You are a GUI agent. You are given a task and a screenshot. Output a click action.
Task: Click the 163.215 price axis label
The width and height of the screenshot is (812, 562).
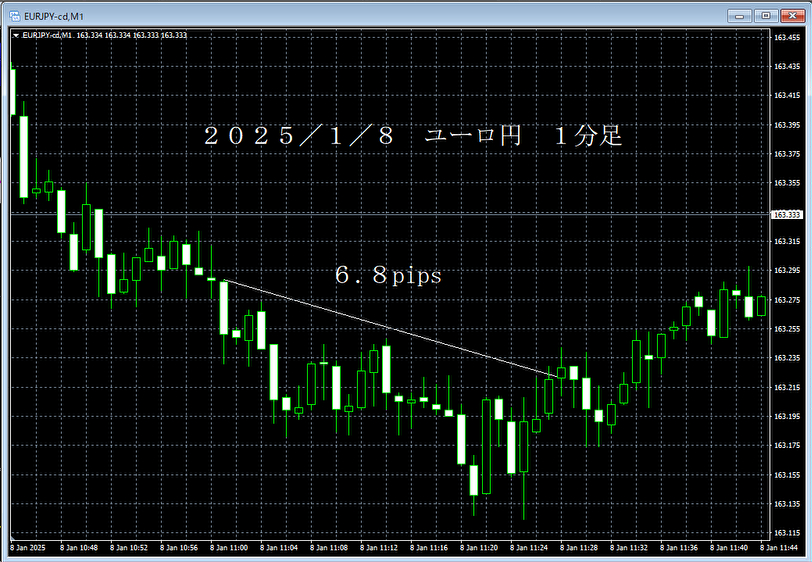point(787,387)
